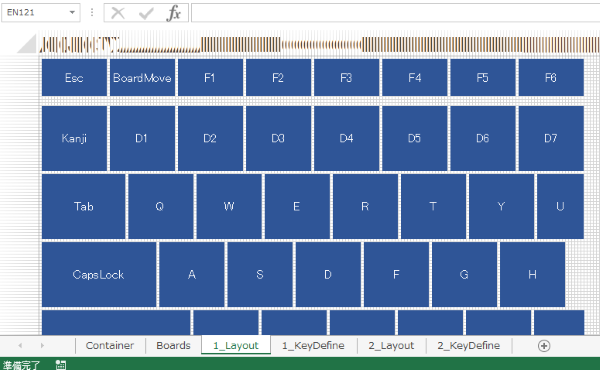
Task: Open the Name Box dropdown arrow
Action: (72, 12)
